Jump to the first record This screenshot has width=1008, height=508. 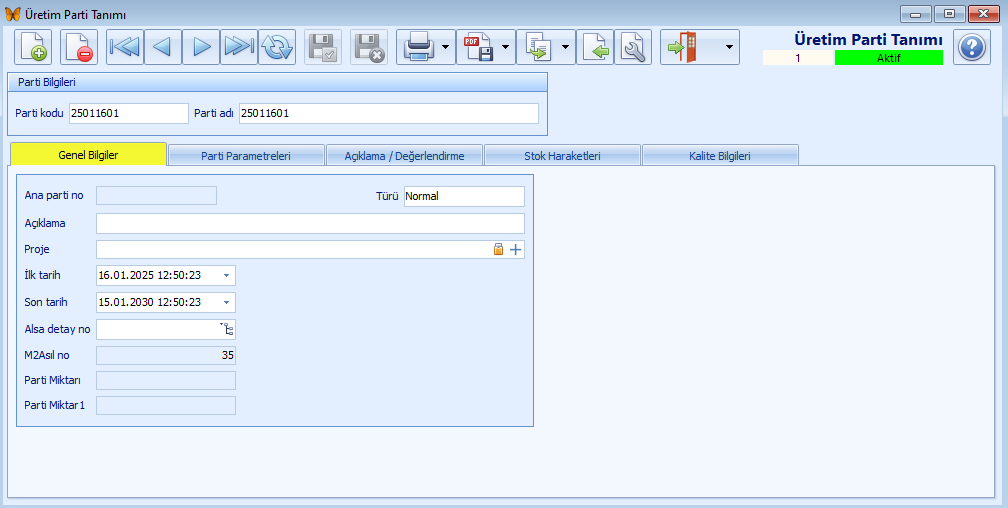[x=125, y=47]
